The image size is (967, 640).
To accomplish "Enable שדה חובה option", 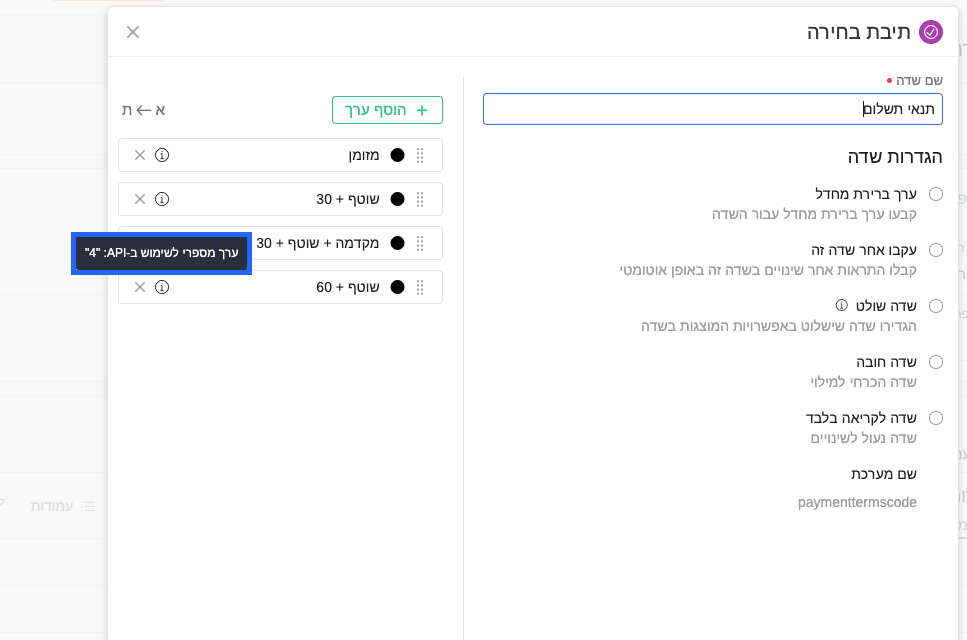I will point(936,363).
